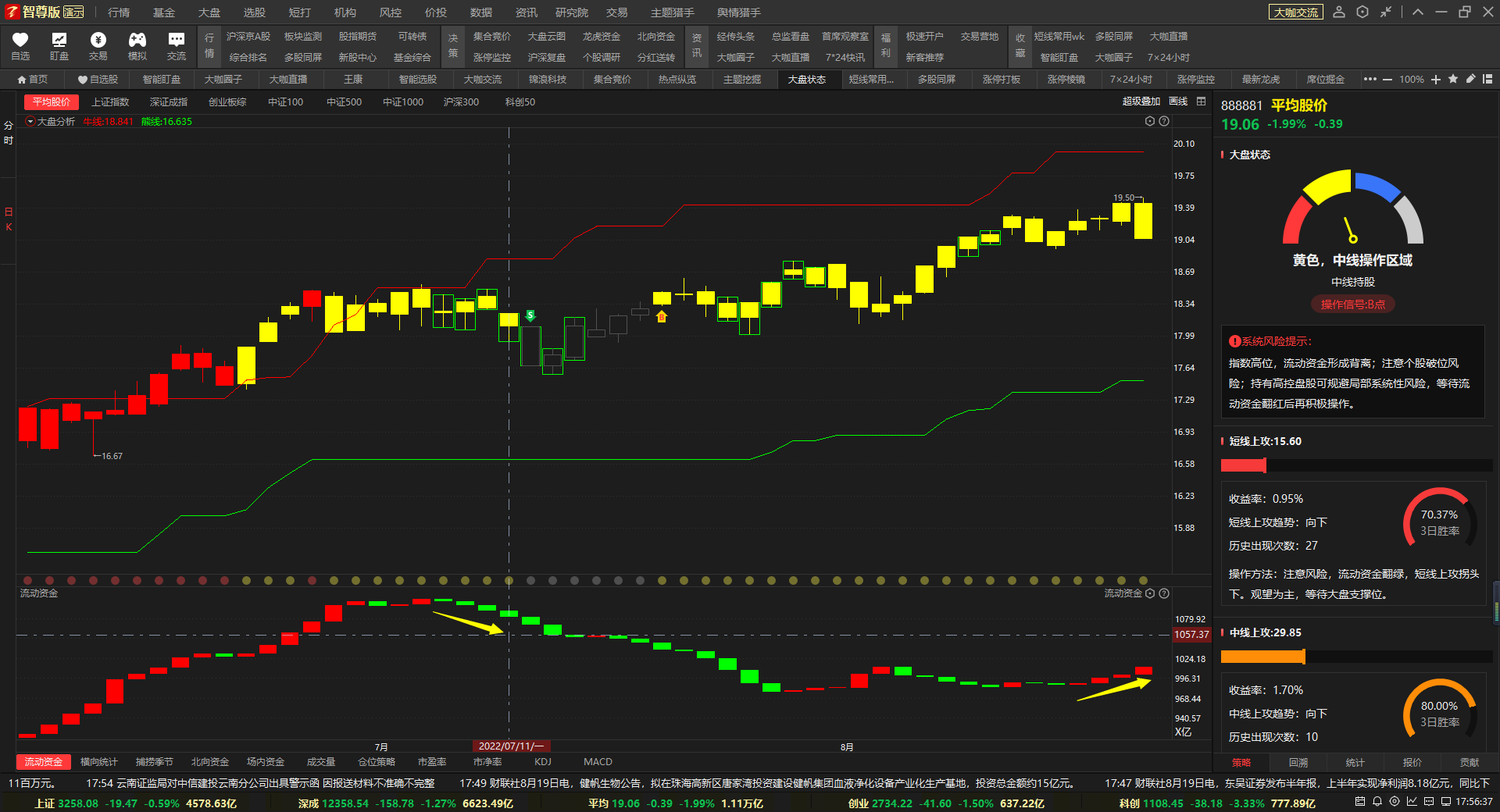Open the 自选 heart icon in toolbar
1500x812 pixels.
20,45
